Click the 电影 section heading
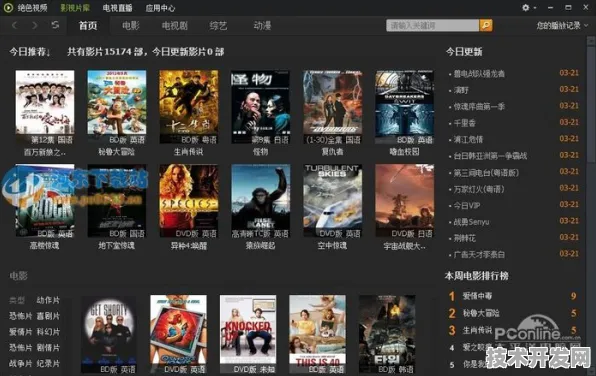Image resolution: width=596 pixels, height=376 pixels. [18, 276]
